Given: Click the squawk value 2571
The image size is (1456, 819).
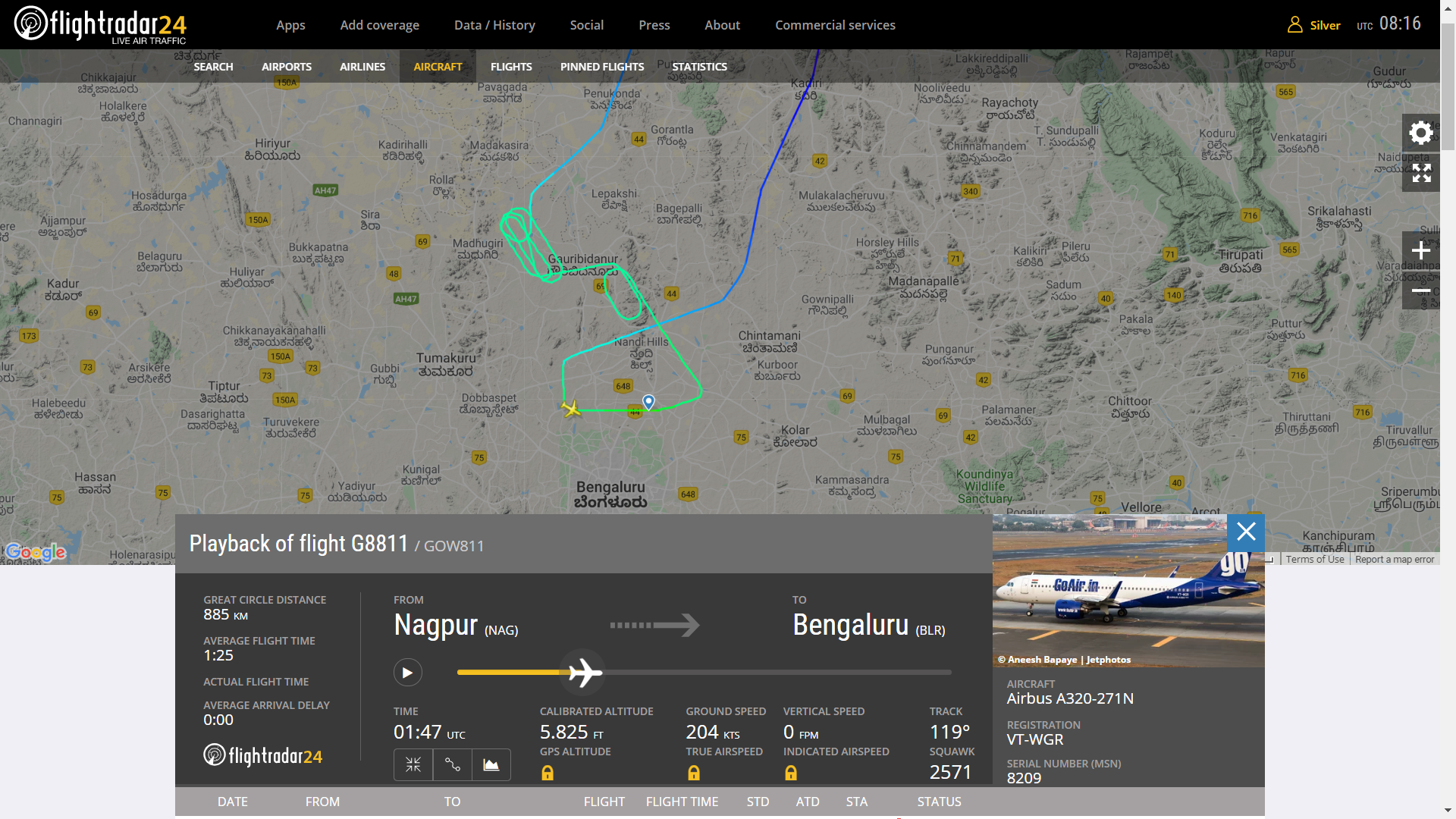Looking at the screenshot, I should (950, 772).
